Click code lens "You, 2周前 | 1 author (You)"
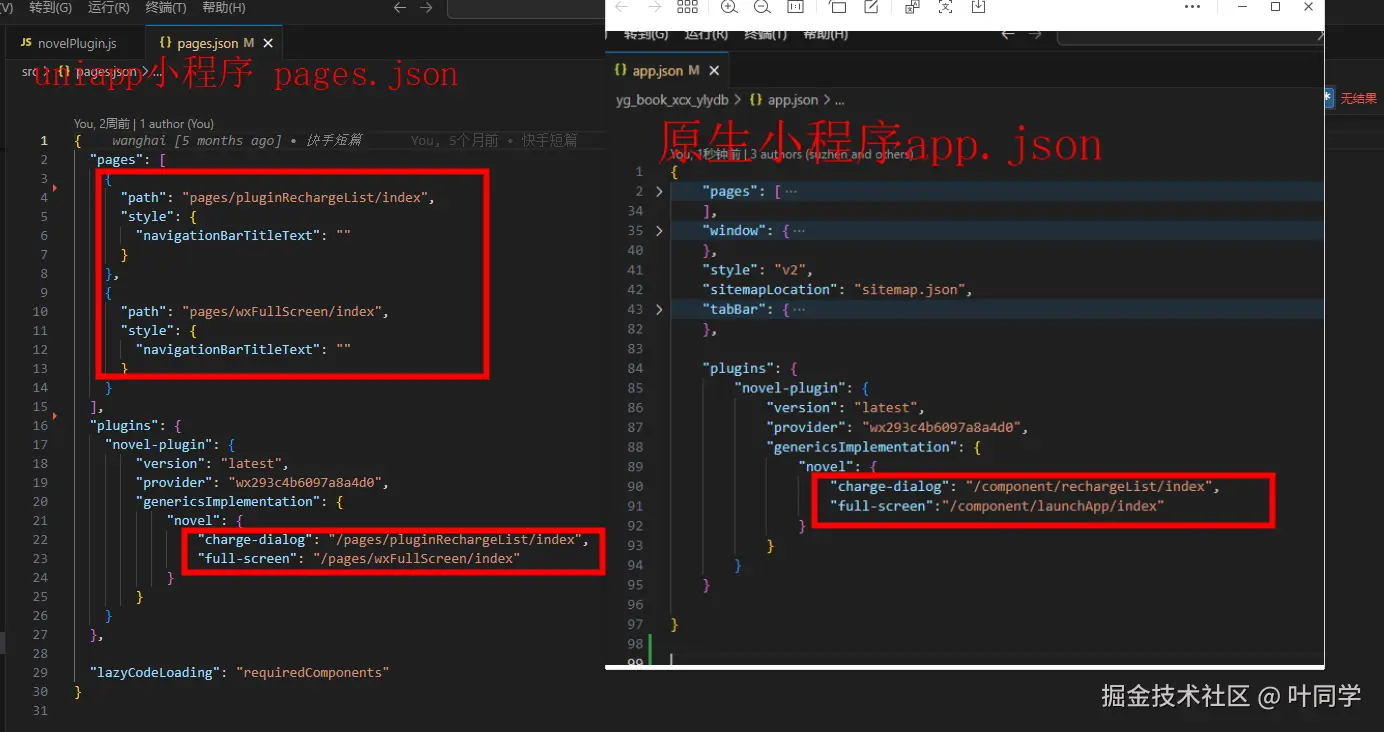Screen dimensions: 1384x732 tap(144, 124)
